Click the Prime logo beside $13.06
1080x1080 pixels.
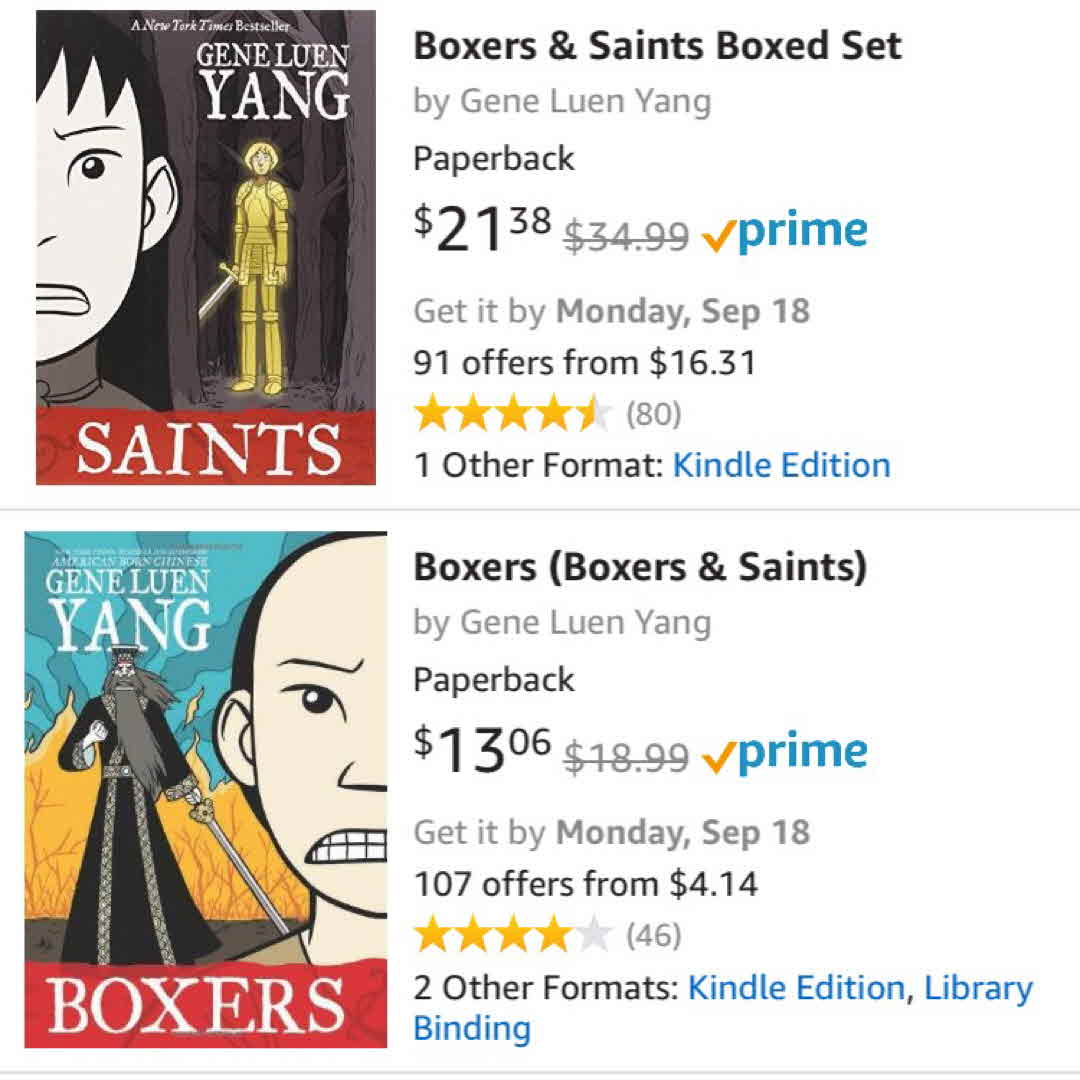tap(784, 753)
